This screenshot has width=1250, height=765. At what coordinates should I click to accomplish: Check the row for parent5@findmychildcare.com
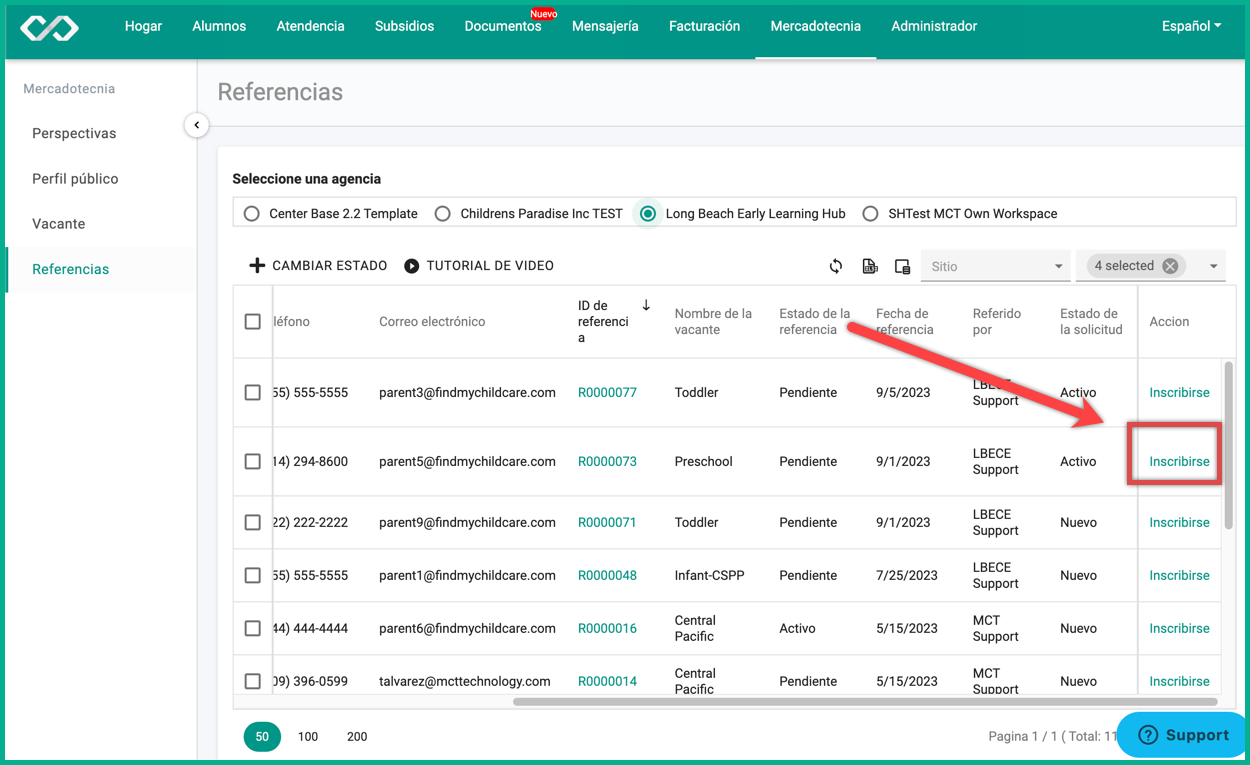coord(253,462)
